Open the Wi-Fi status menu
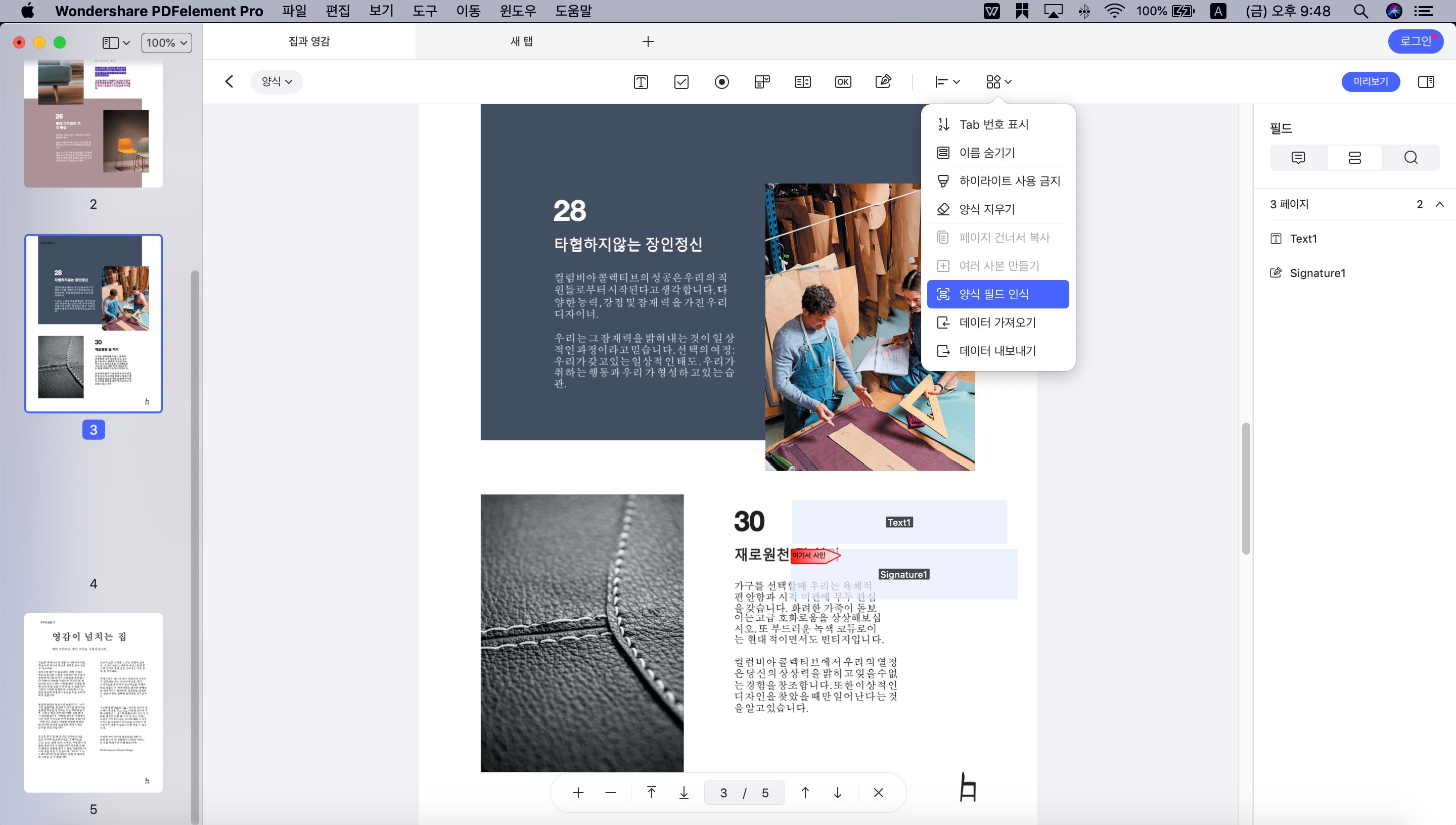 tap(1114, 11)
